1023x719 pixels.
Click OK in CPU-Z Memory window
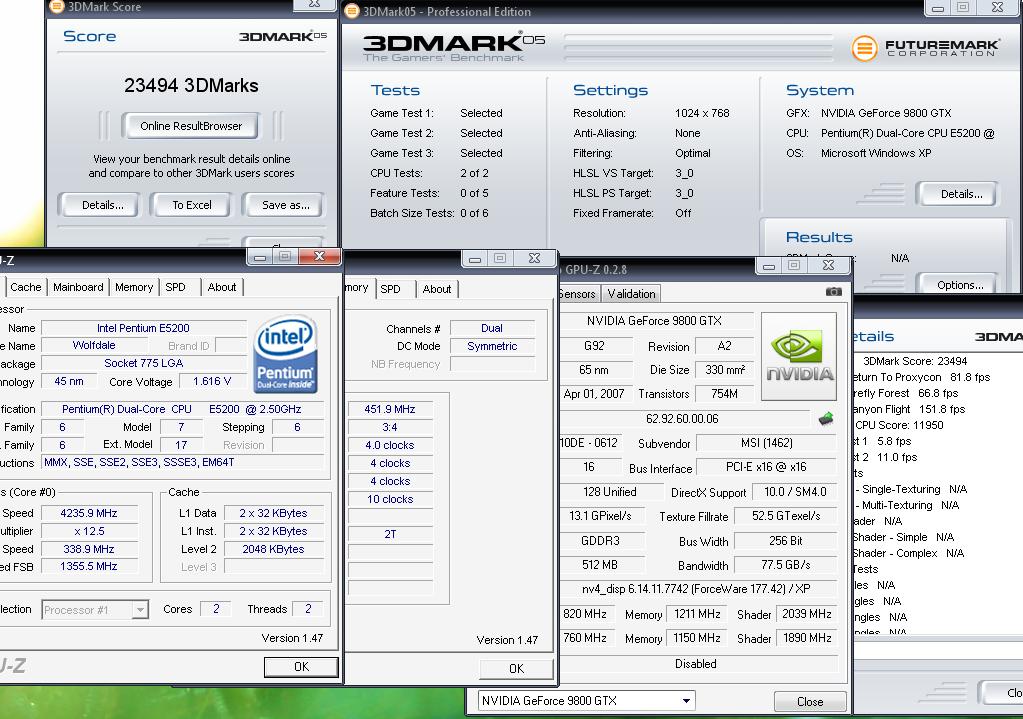pyautogui.click(x=516, y=669)
